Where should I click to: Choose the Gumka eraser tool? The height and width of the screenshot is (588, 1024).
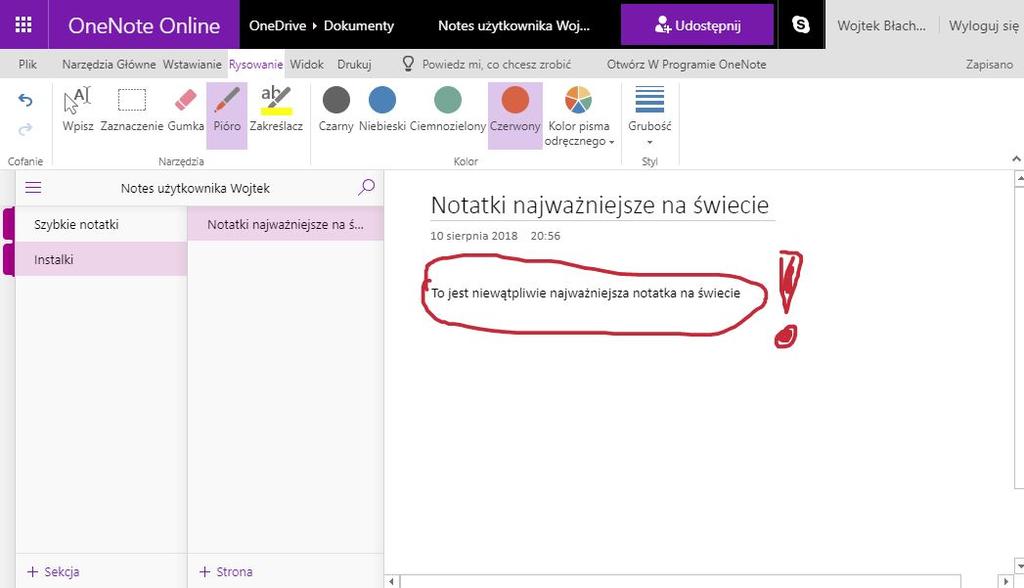(x=185, y=110)
